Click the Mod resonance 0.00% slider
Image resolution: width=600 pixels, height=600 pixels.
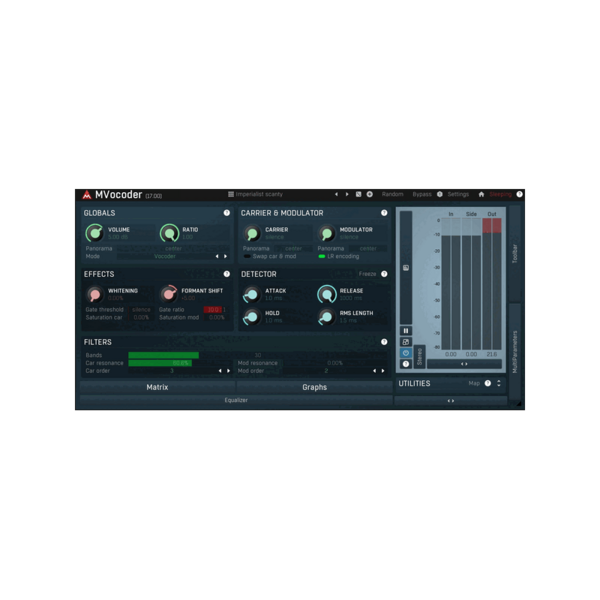[335, 363]
